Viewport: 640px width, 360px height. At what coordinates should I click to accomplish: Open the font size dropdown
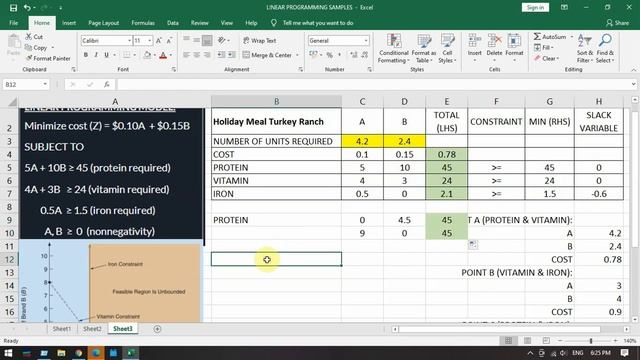(x=150, y=40)
